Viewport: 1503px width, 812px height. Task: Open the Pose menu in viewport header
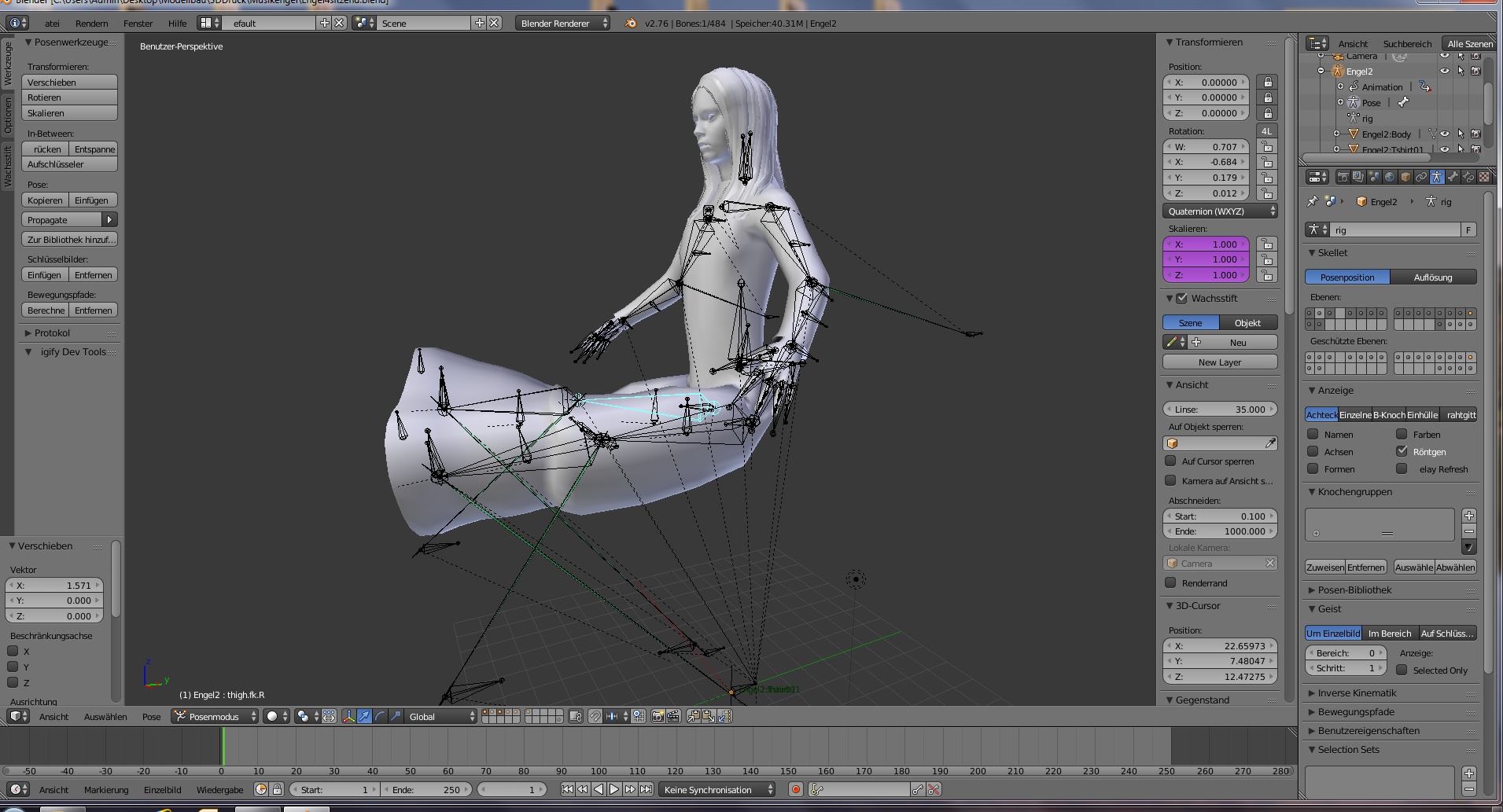(151, 716)
